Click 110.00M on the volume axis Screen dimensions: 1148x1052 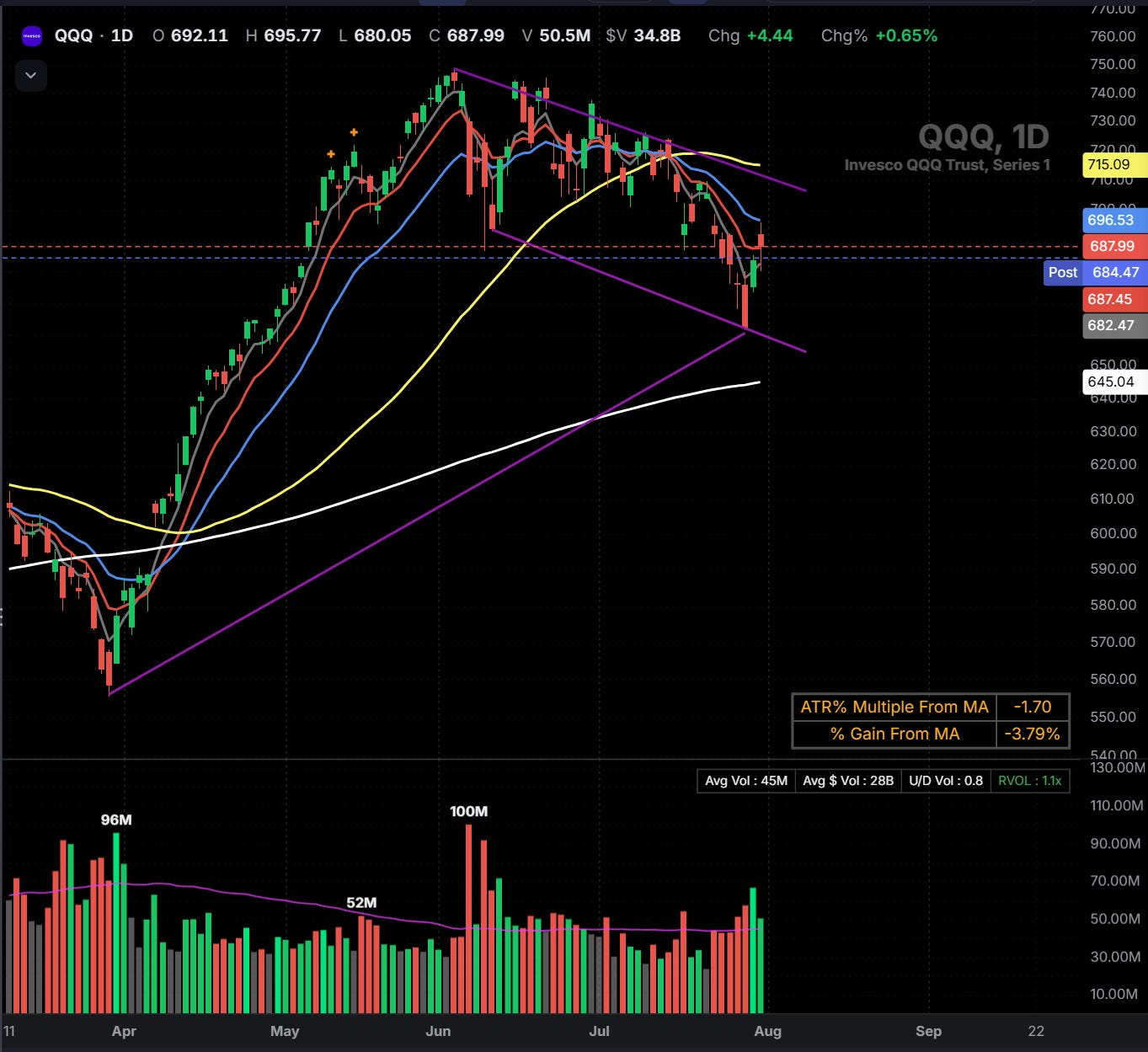[x=1117, y=805]
